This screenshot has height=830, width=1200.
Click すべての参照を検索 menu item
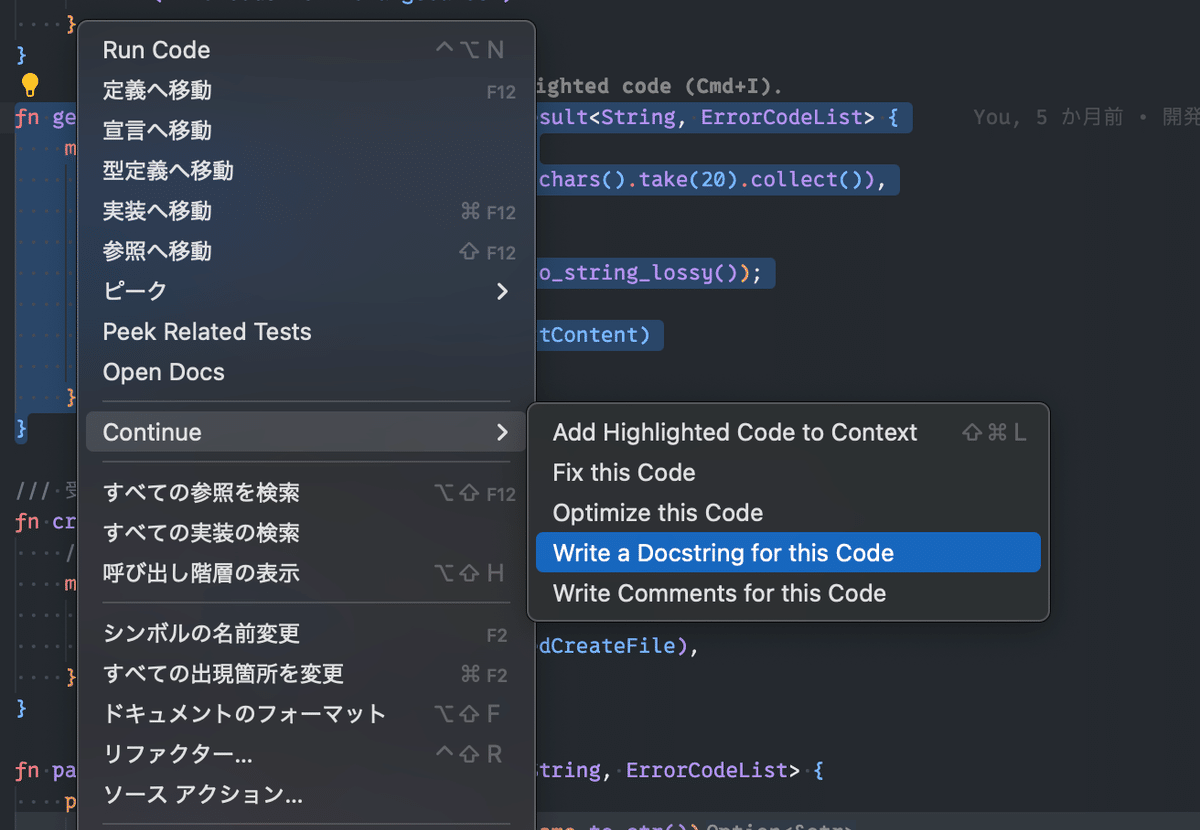coord(201,493)
